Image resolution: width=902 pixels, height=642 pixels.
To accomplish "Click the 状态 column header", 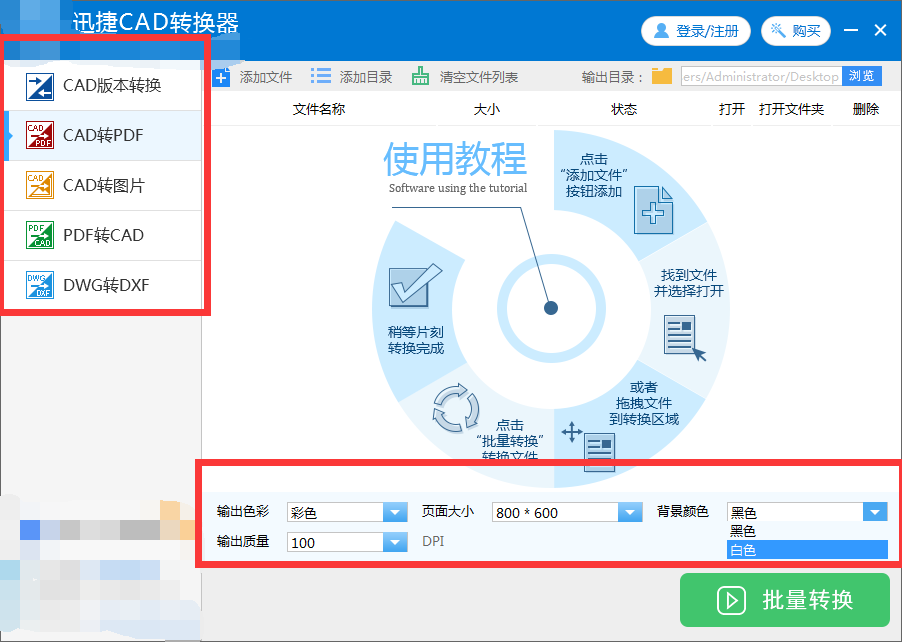I will 624,109.
